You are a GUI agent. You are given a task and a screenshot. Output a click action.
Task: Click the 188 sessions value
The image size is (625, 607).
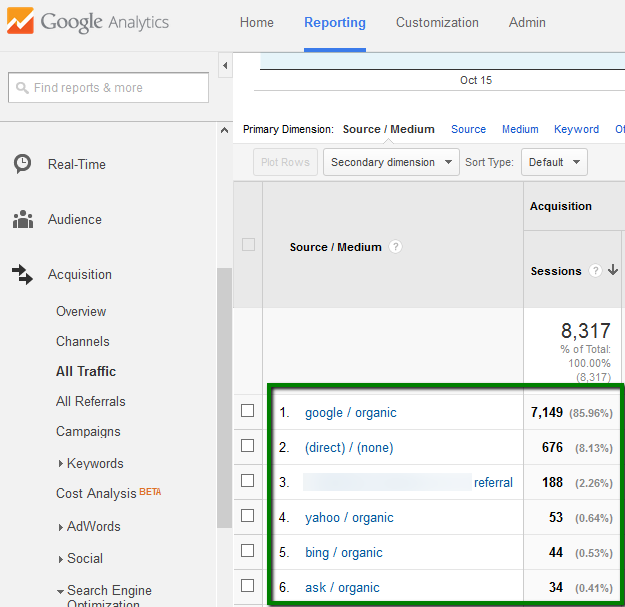(552, 482)
